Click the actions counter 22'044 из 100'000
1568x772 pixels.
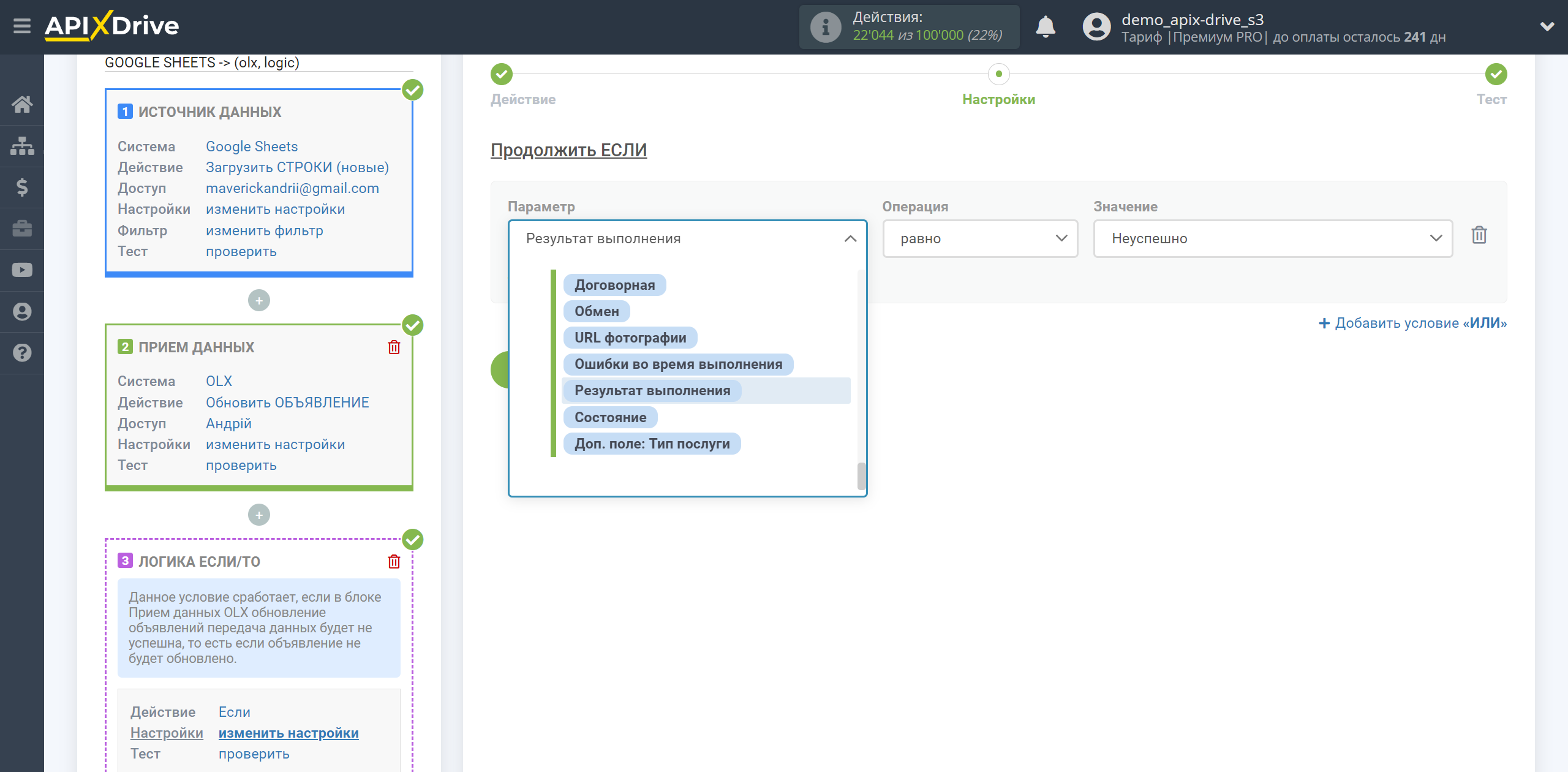coord(927,36)
